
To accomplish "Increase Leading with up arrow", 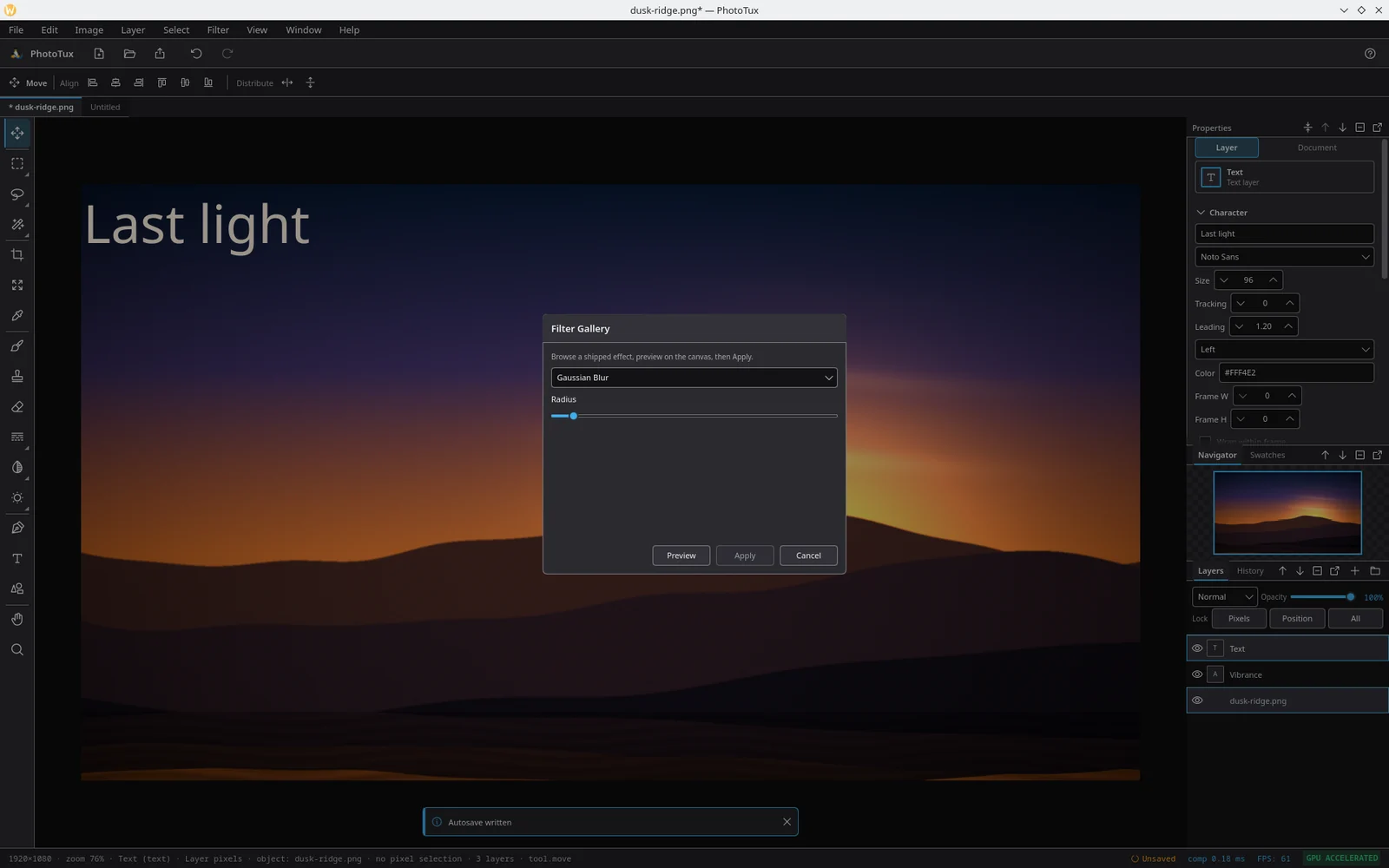I will tap(1288, 326).
